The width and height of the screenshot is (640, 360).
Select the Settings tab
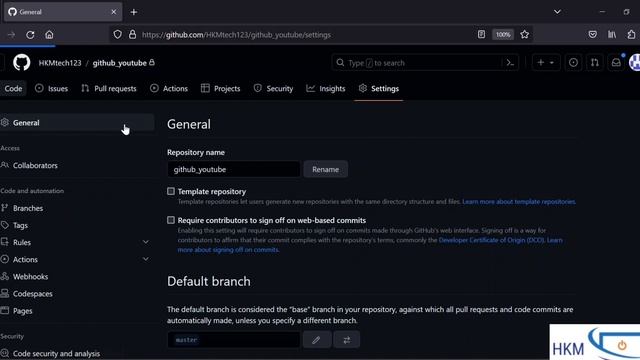[x=379, y=89]
